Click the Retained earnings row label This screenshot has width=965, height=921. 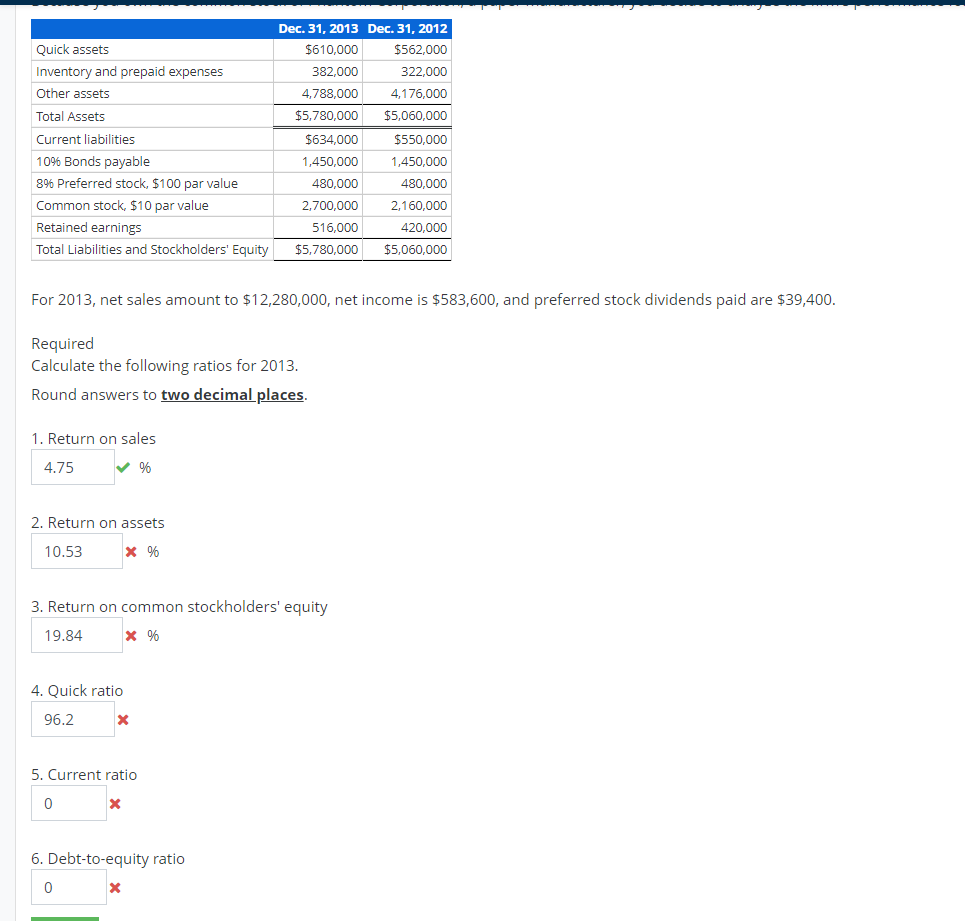click(86, 227)
